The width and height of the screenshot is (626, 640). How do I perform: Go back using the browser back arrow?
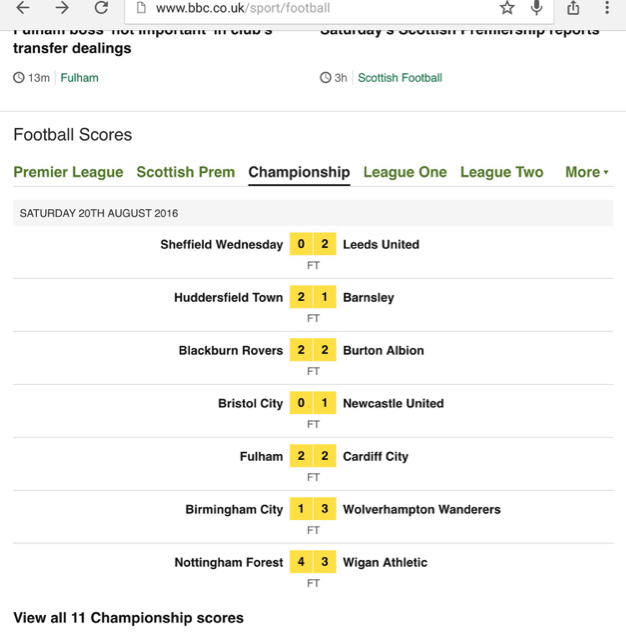coord(23,7)
